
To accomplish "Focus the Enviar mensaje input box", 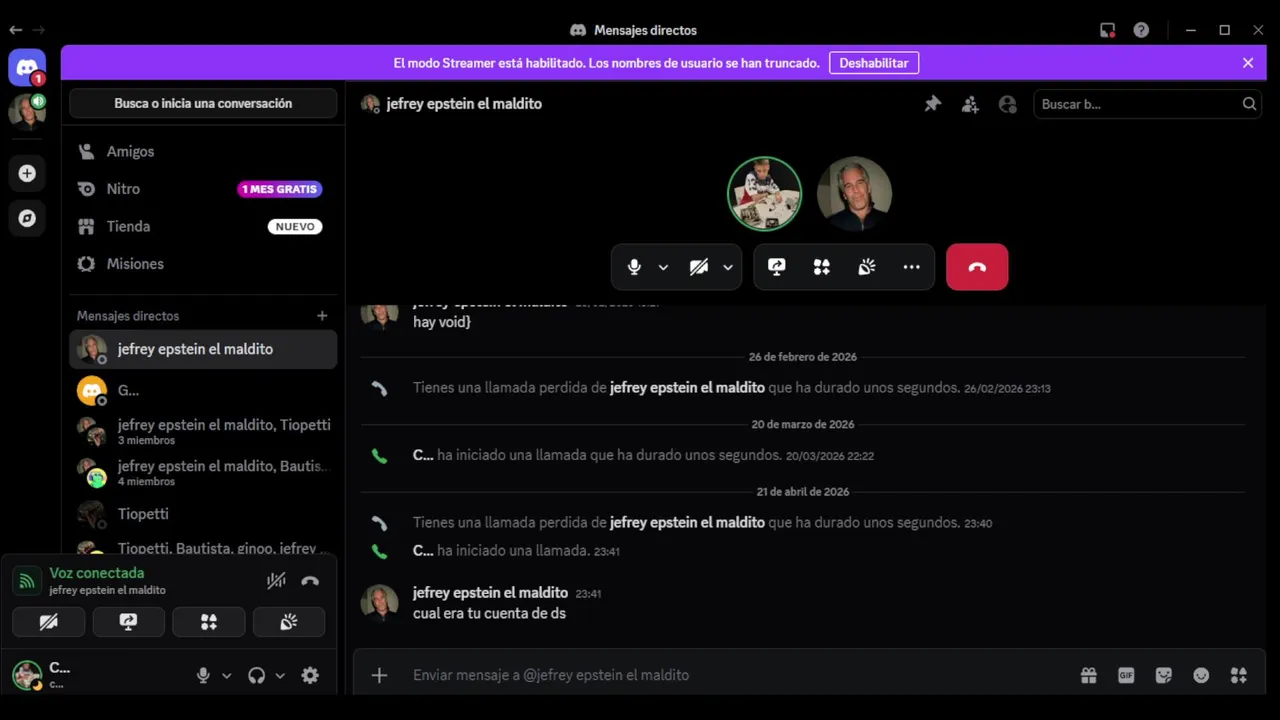I will click(x=740, y=675).
